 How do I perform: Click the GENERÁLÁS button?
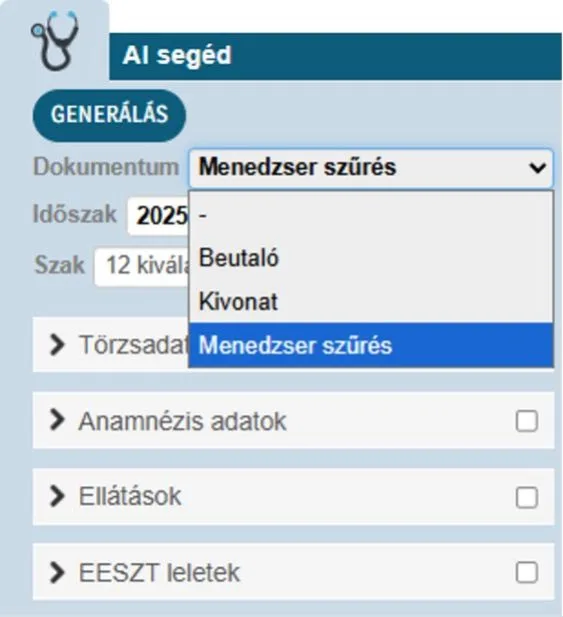pyautogui.click(x=109, y=115)
